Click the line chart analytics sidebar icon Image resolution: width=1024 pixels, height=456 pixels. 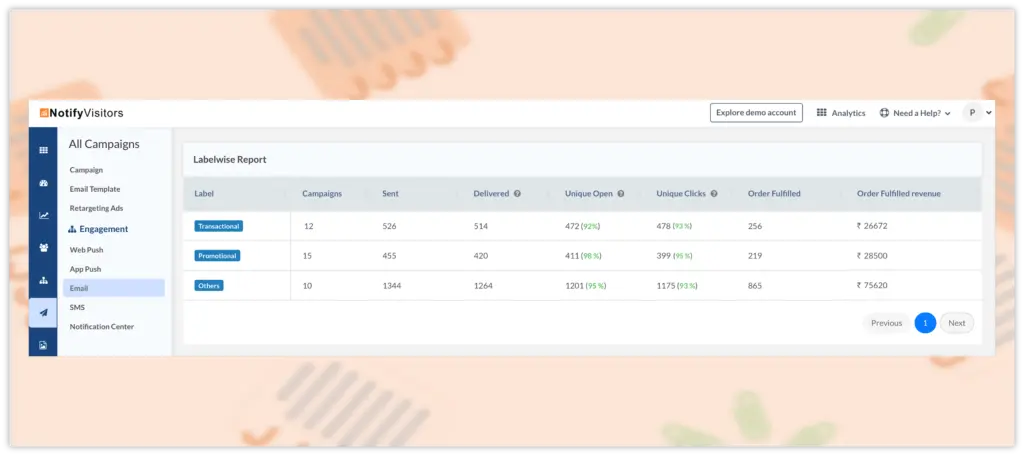click(43, 215)
